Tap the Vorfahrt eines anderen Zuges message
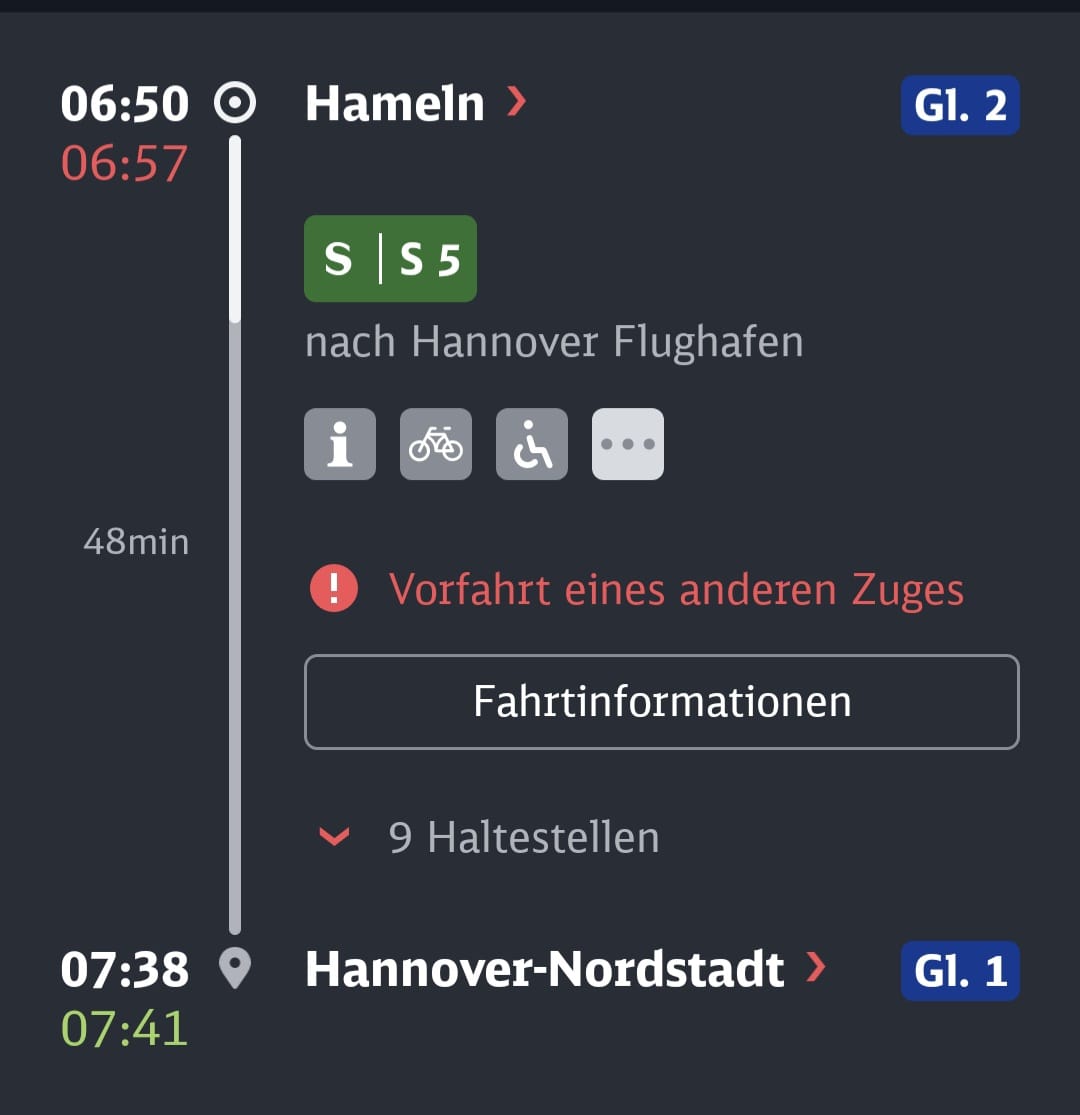This screenshot has height=1115, width=1080. (676, 589)
